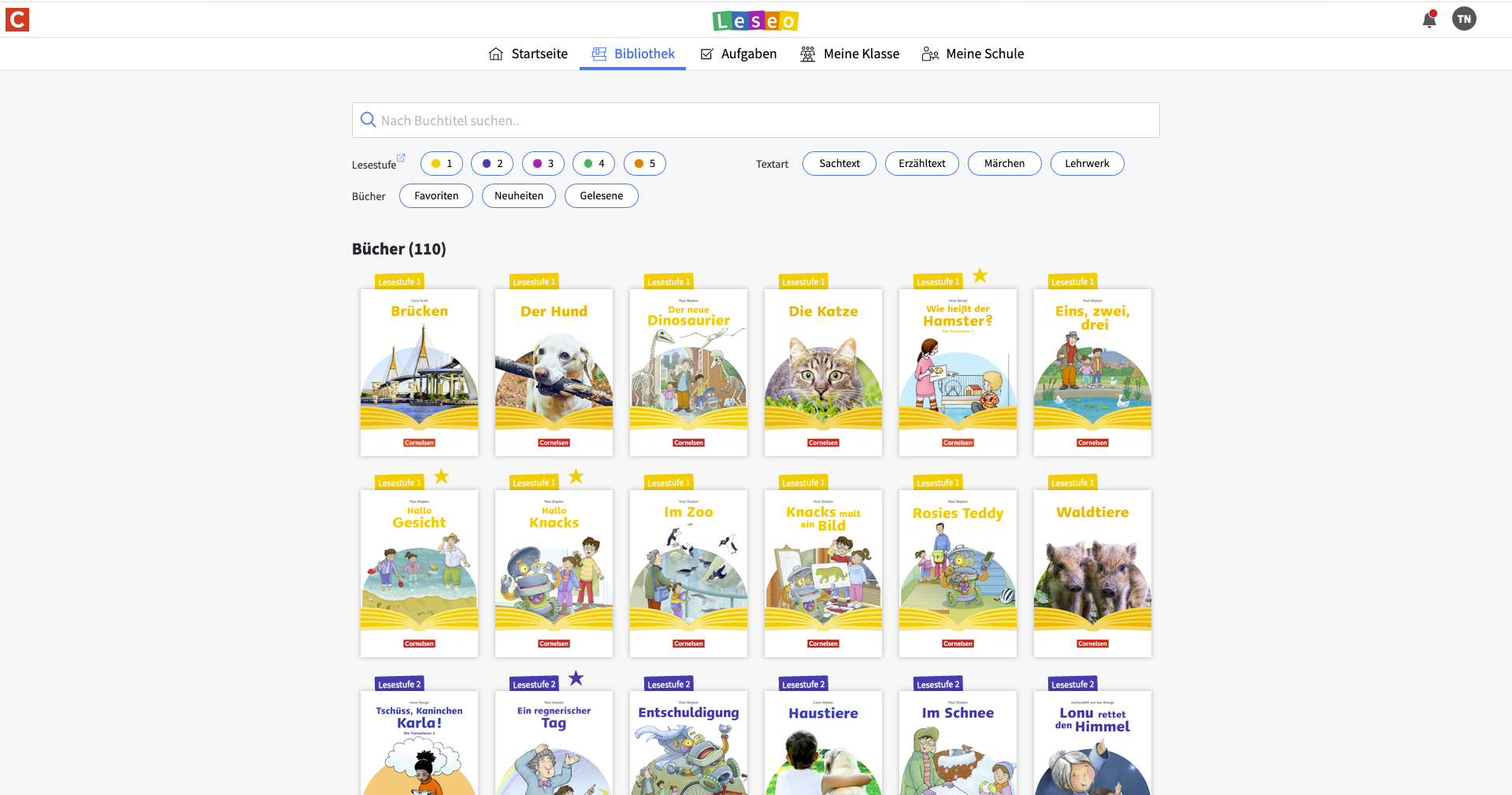The height and width of the screenshot is (795, 1512).
Task: Open the book Entschuldigung
Action: click(688, 743)
